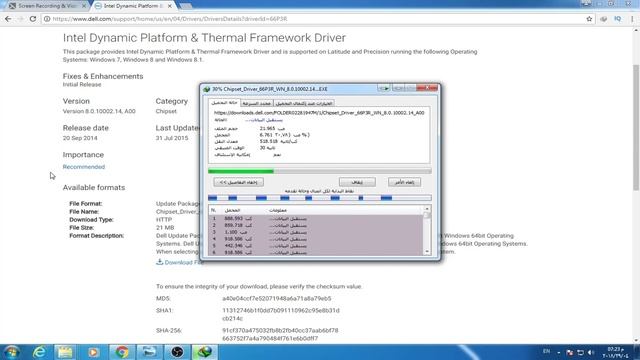Click the blue connection segments bar
Viewport: 640px width, 360px height.
(x=320, y=198)
